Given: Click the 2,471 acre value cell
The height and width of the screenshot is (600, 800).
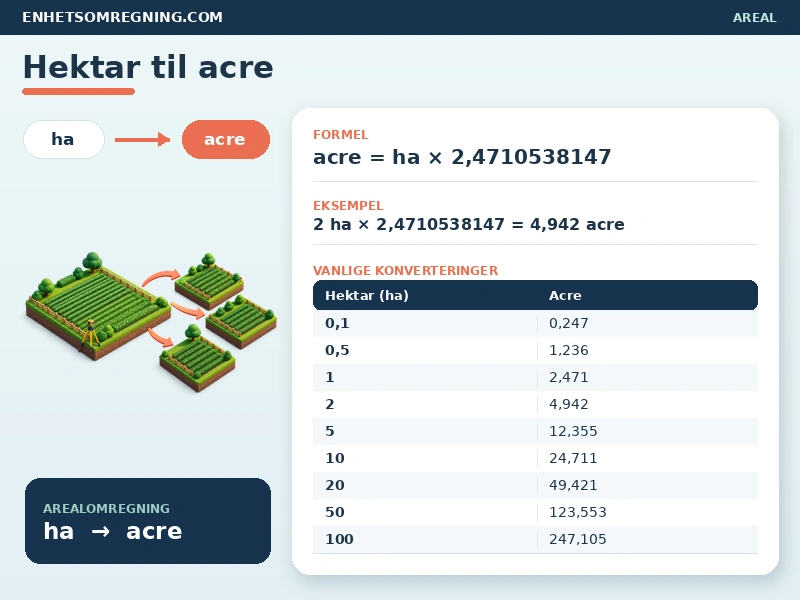Looking at the screenshot, I should (x=568, y=377).
